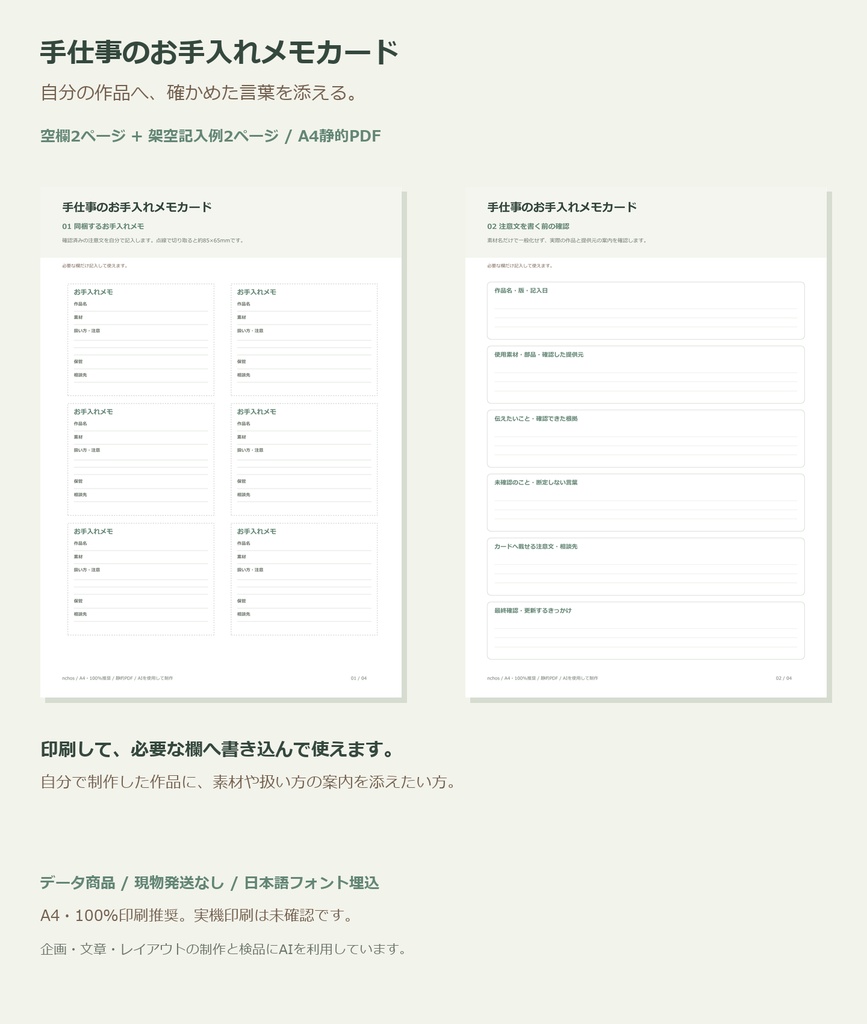Click 印刷して、必要な欄へ書き込んで使えます。 heading
Image resolution: width=867 pixels, height=1024 pixels.
(x=218, y=749)
